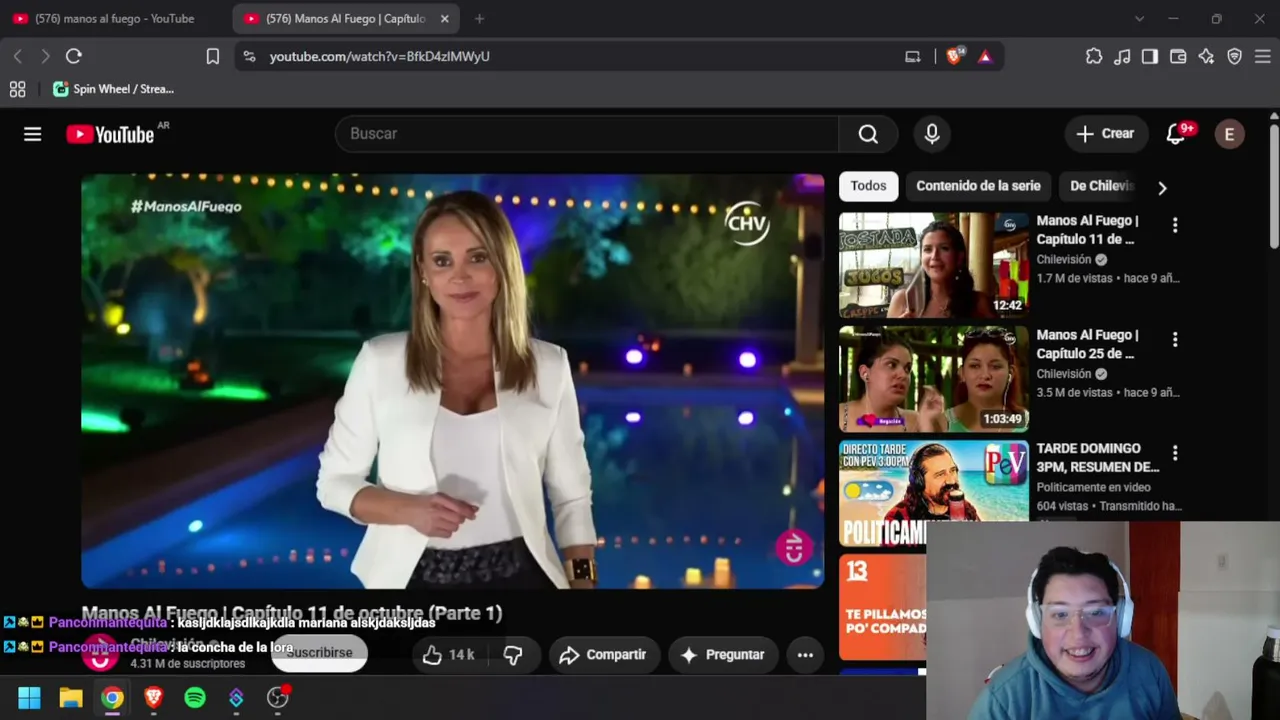Open the Brave main menu
Image resolution: width=1280 pixels, height=720 pixels.
(x=1262, y=57)
